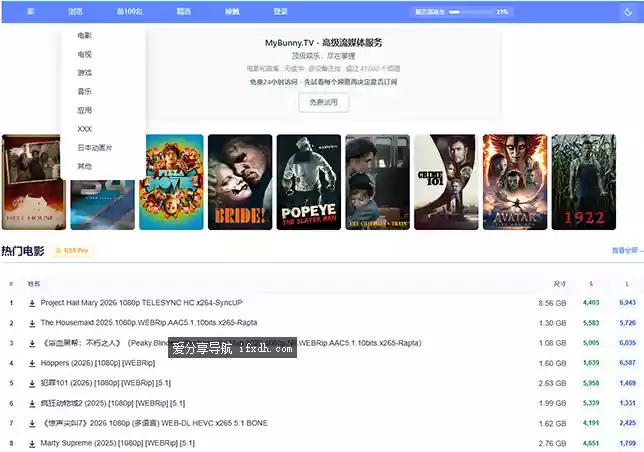Open the 1922 poster
Image resolution: width=644 pixels, height=452 pixels.
coord(584,182)
